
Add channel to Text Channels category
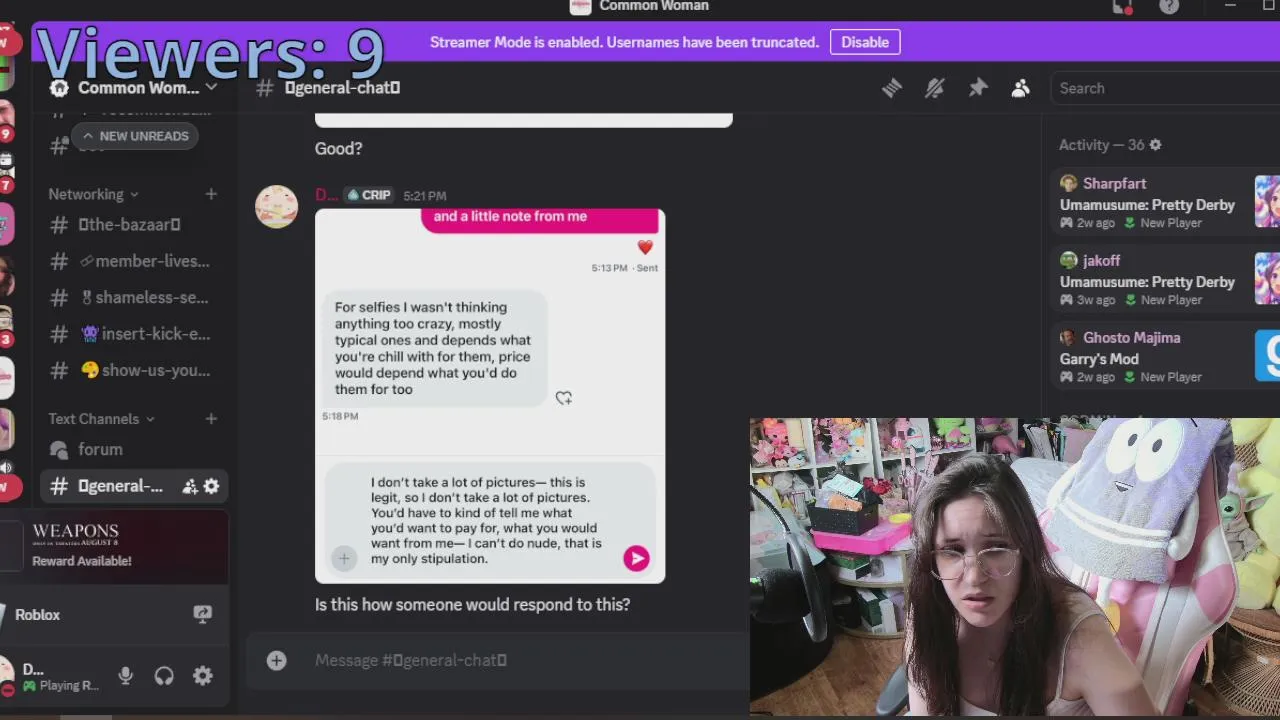coord(211,419)
